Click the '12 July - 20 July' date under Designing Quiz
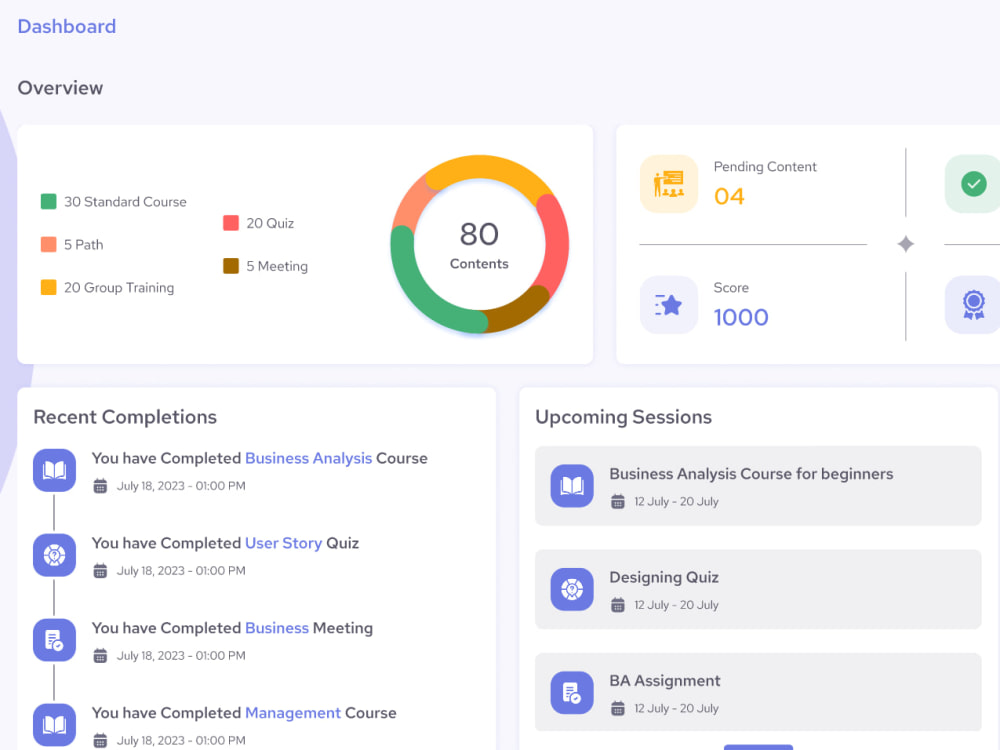The width and height of the screenshot is (1000, 750). click(x=676, y=605)
